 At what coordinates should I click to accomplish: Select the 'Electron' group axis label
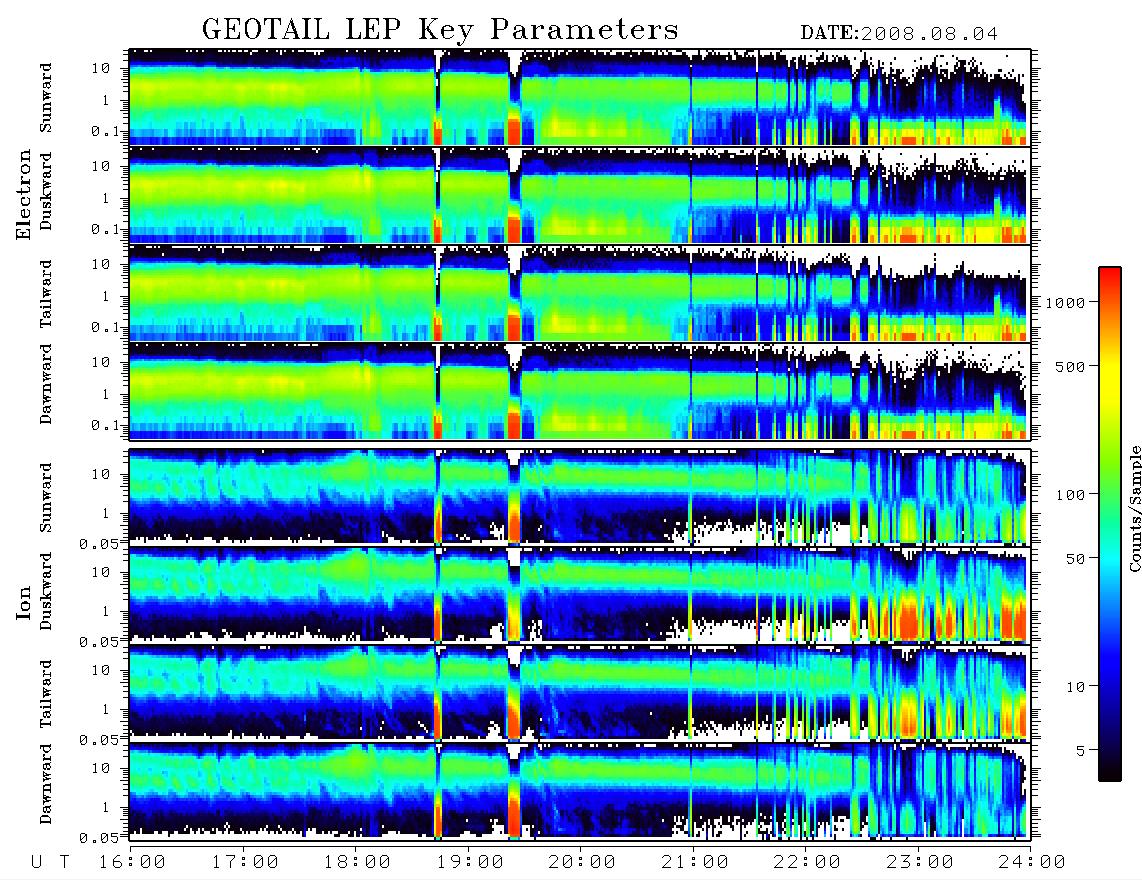(x=23, y=194)
